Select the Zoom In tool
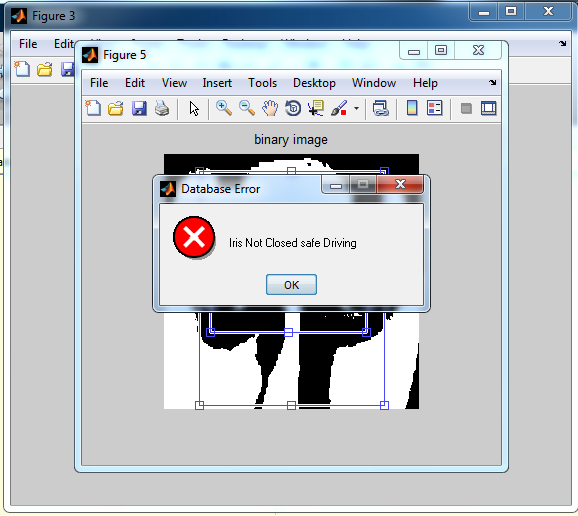 (224, 108)
